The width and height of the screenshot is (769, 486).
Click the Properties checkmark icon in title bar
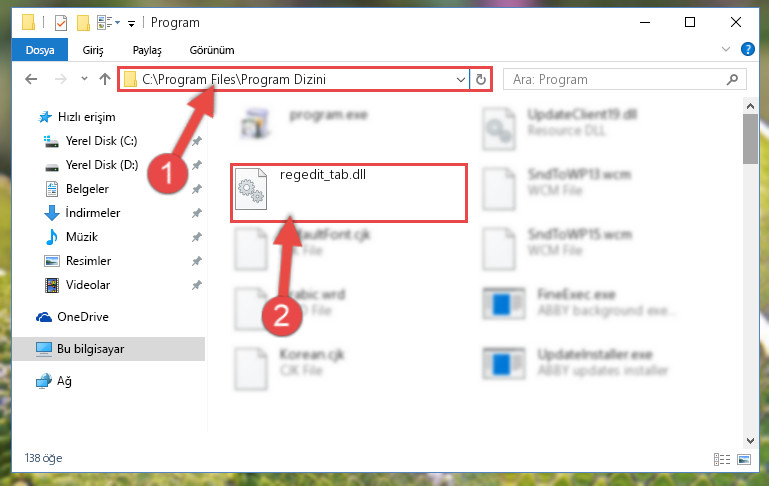click(x=61, y=23)
